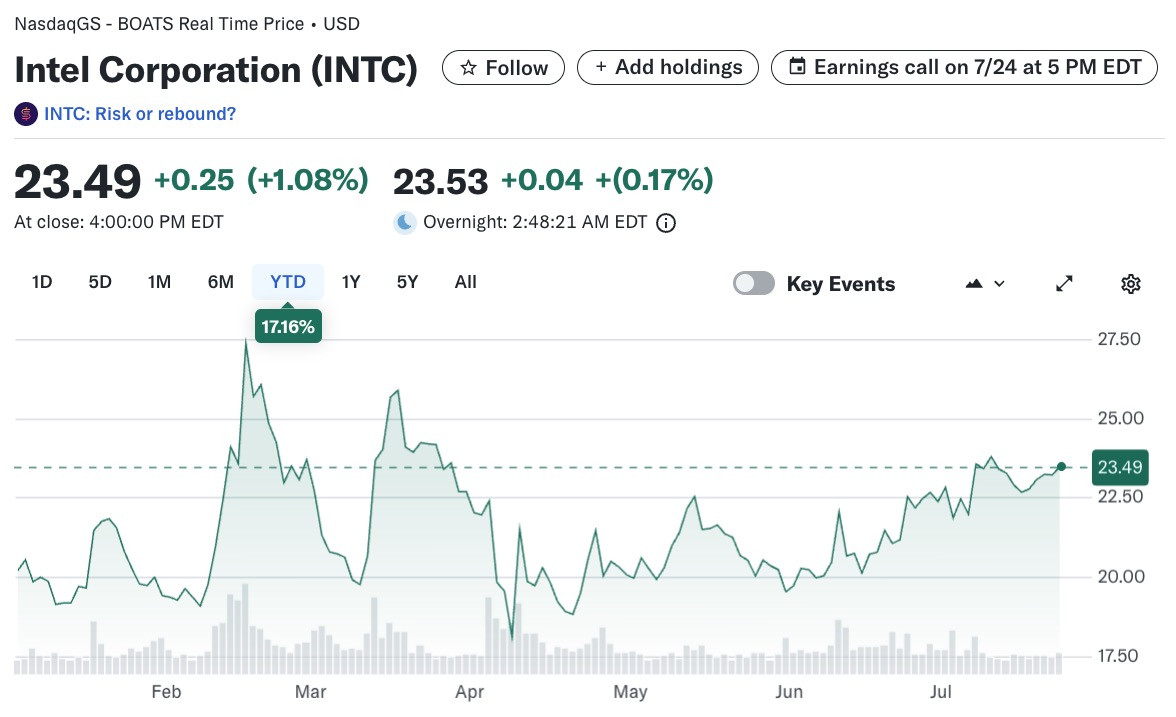Image resolution: width=1176 pixels, height=717 pixels.
Task: Click the Jul x-axis label
Action: click(940, 692)
